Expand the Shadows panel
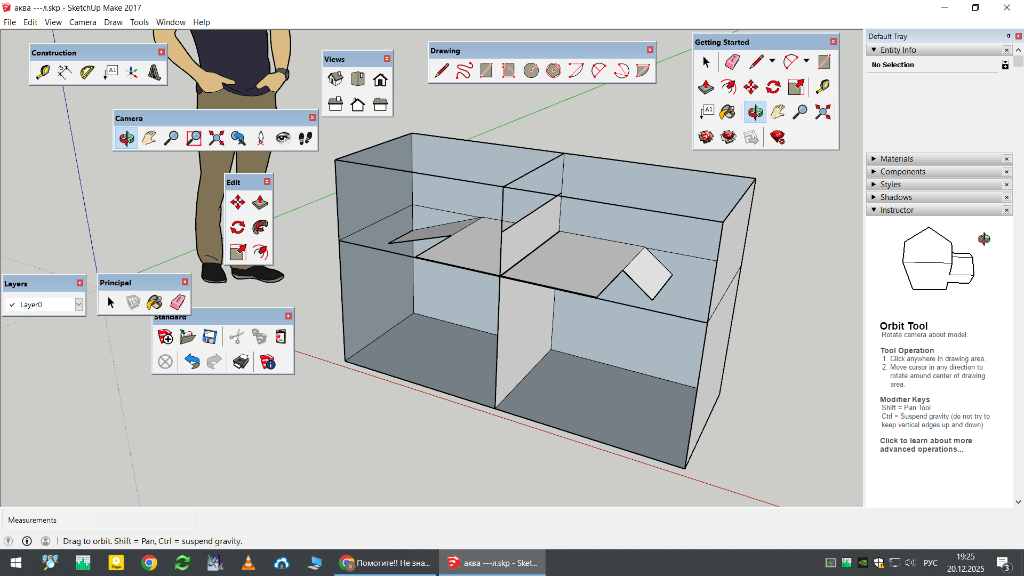Image resolution: width=1024 pixels, height=576 pixels. click(895, 198)
